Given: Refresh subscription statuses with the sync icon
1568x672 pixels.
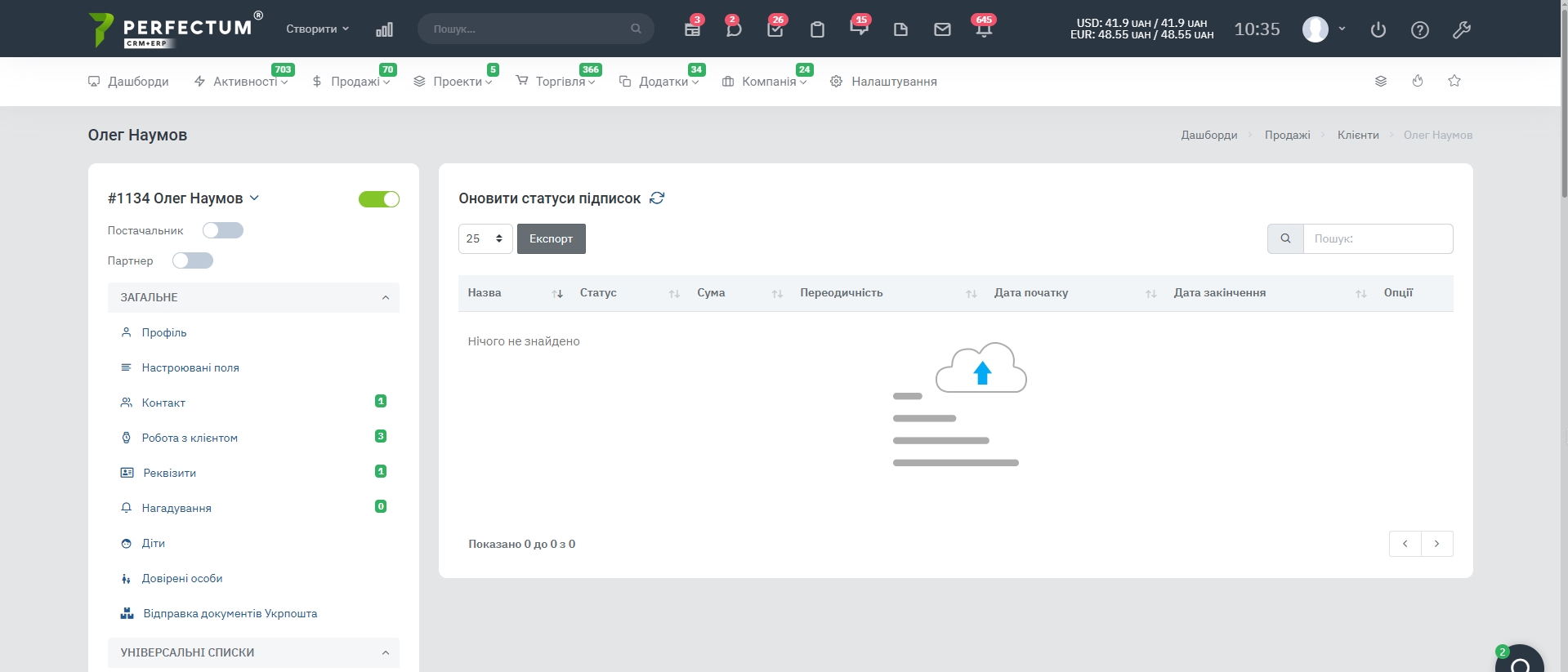Looking at the screenshot, I should click(657, 198).
